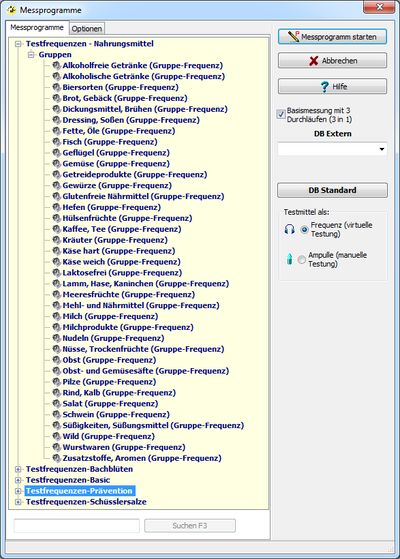Select Mehl- und Nährmittel row
The height and width of the screenshot is (559, 400).
[141, 306]
